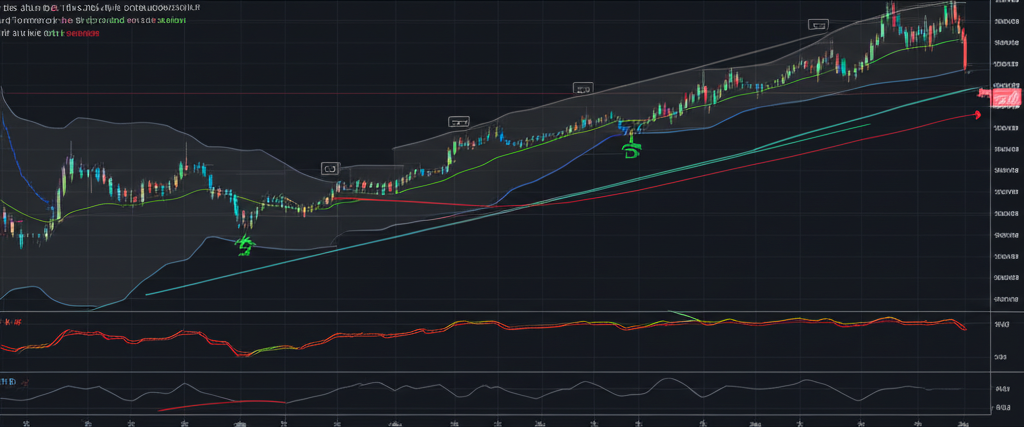Image resolution: width=1024 pixels, height=427 pixels.
Task: Click the red current price tag on price axis
Action: (1003, 96)
